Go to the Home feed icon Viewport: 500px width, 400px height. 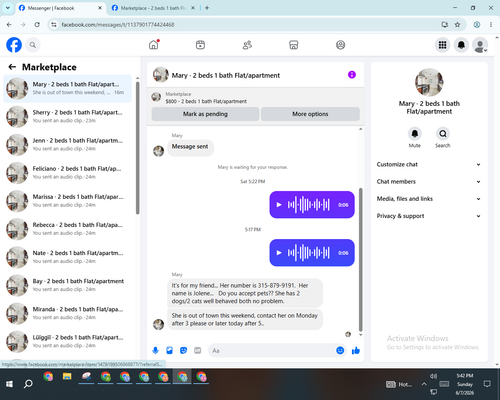pos(154,45)
